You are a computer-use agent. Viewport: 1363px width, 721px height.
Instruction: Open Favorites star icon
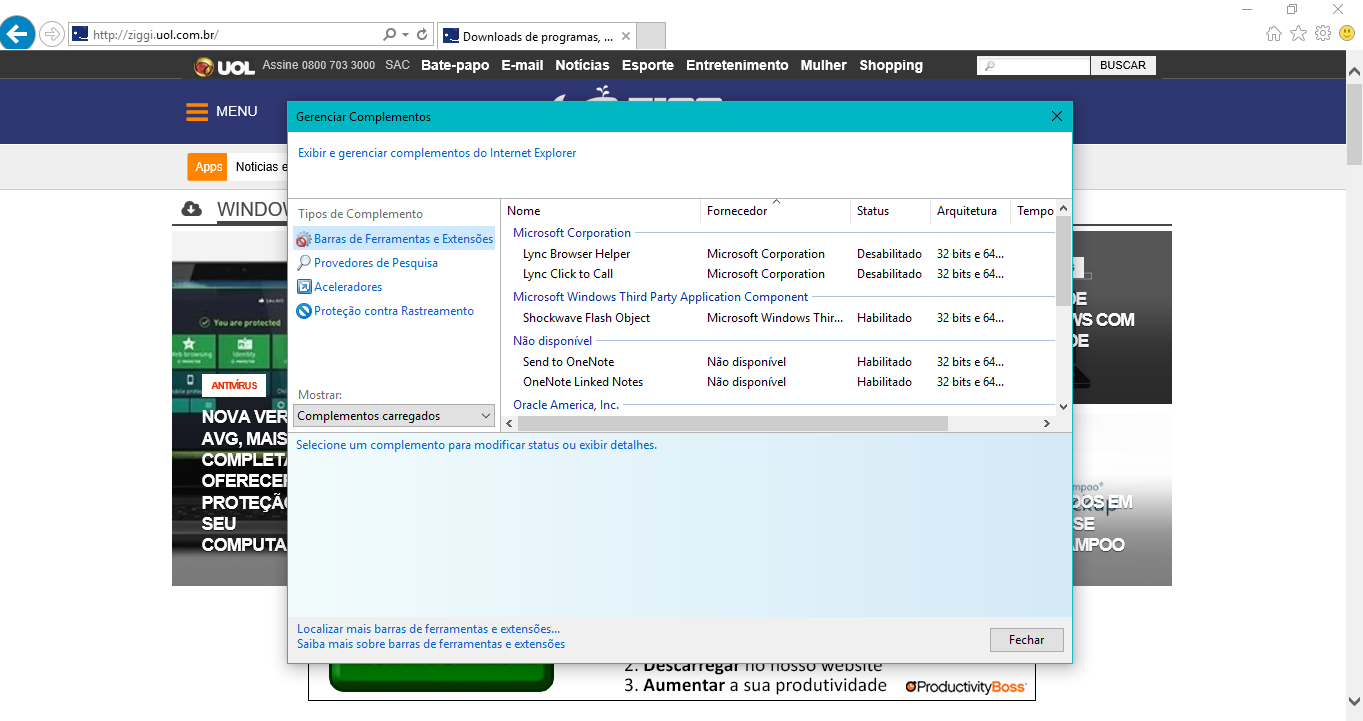[x=1298, y=33]
